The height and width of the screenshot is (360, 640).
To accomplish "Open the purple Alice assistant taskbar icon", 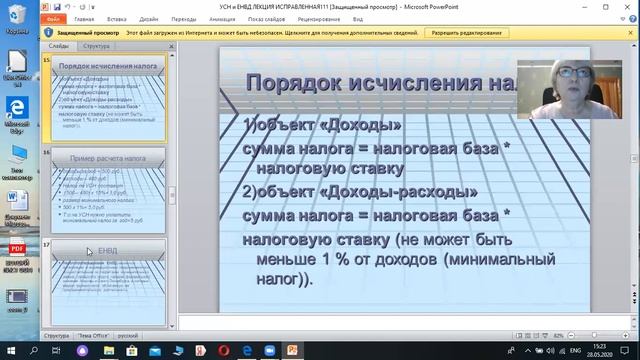I will 82,351.
